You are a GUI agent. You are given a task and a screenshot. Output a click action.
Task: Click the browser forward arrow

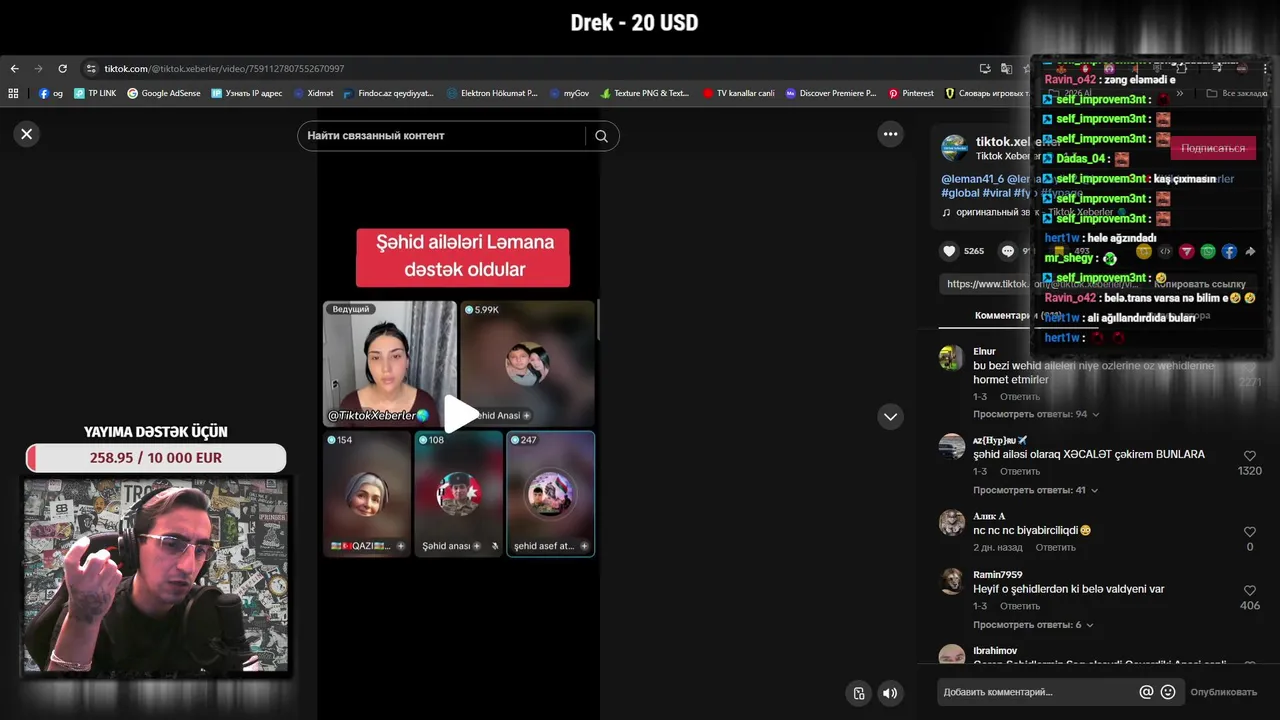pos(38,69)
